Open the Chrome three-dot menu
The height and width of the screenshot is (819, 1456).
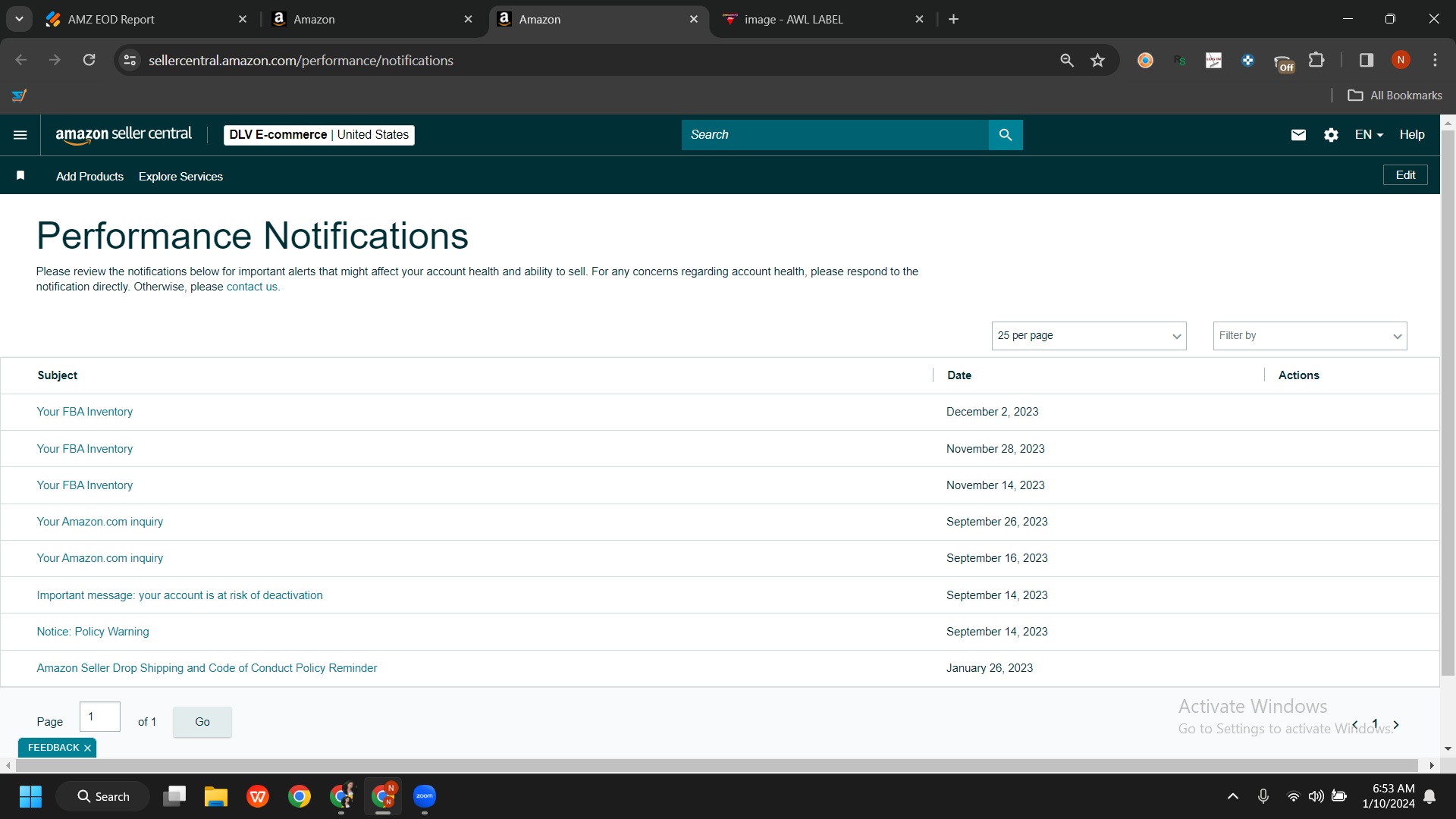pyautogui.click(x=1435, y=60)
